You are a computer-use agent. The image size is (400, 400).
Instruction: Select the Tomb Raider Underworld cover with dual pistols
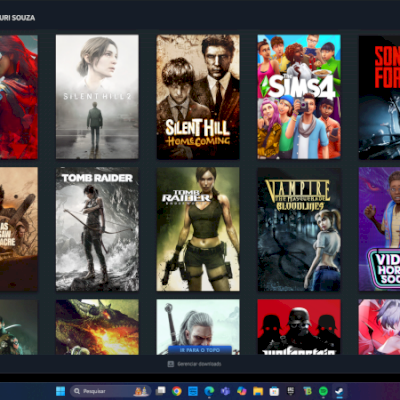tap(198, 229)
